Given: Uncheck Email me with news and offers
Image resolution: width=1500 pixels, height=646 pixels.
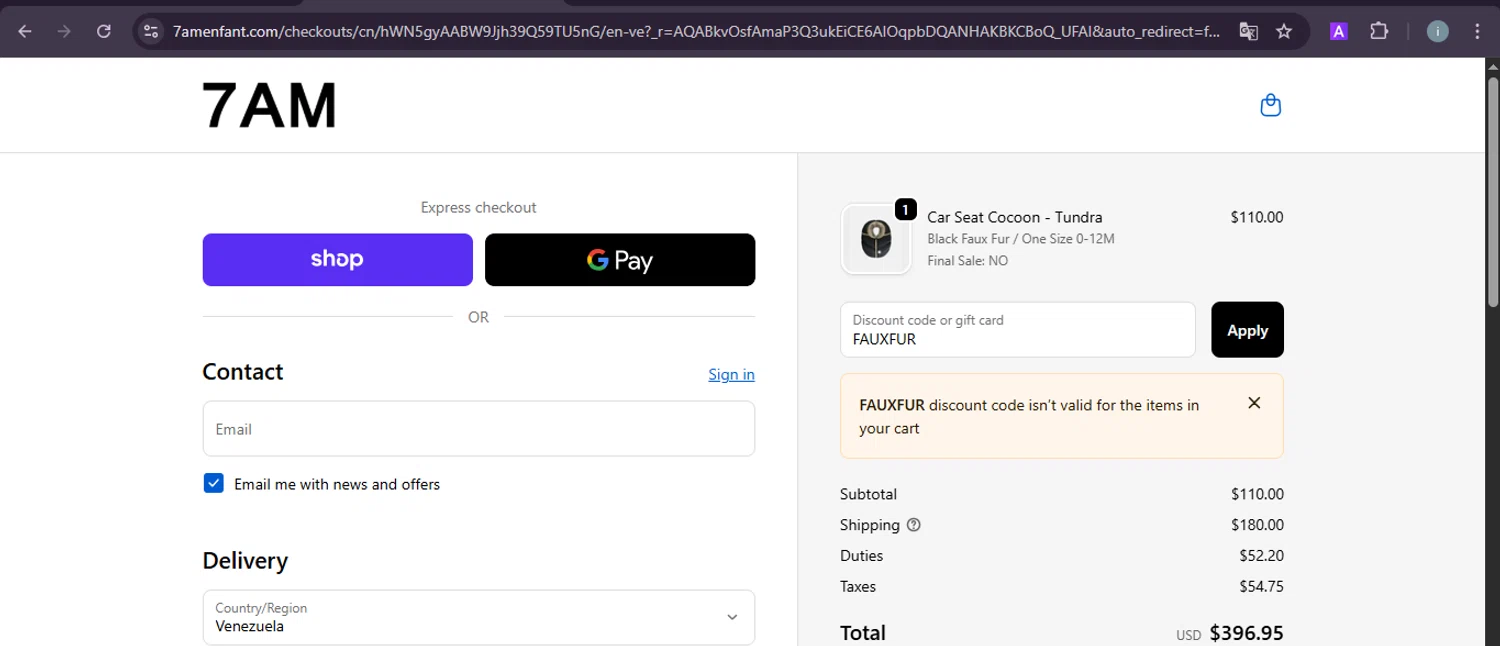Looking at the screenshot, I should click(213, 484).
